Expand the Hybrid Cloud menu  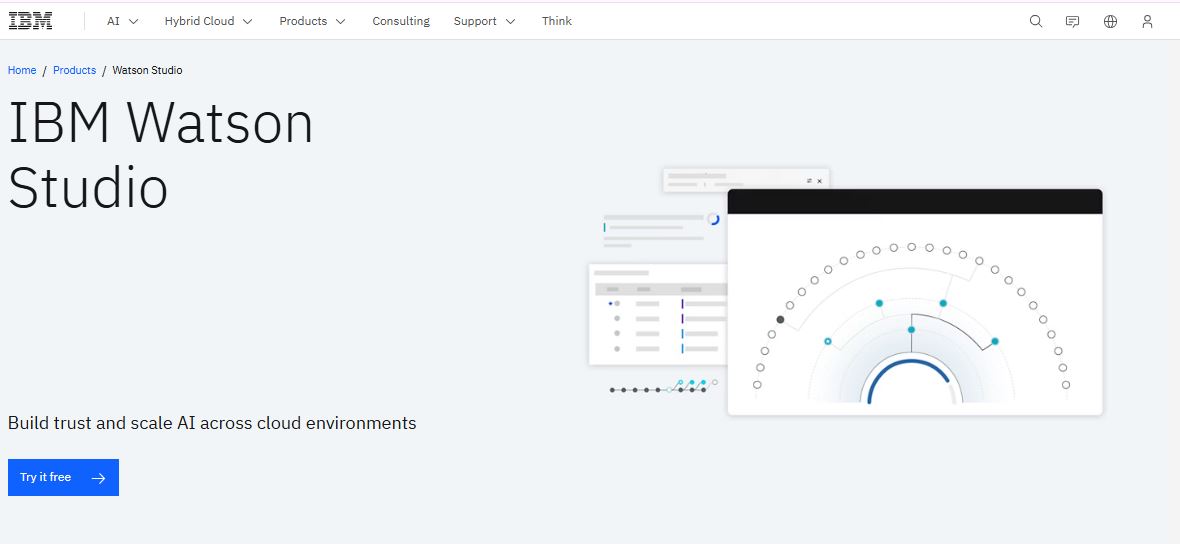point(208,21)
